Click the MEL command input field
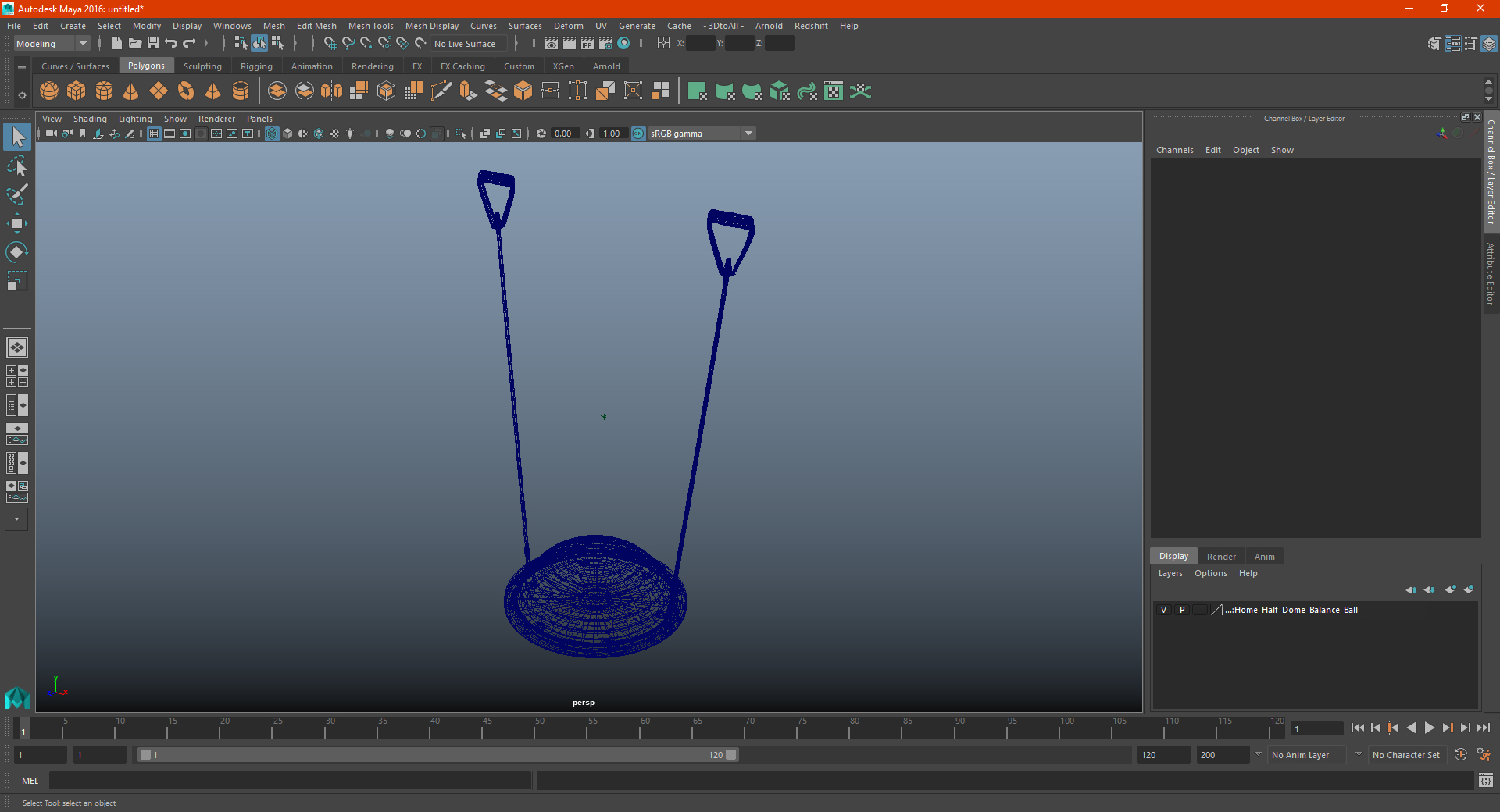Screen dimensions: 1500x812 coord(290,781)
